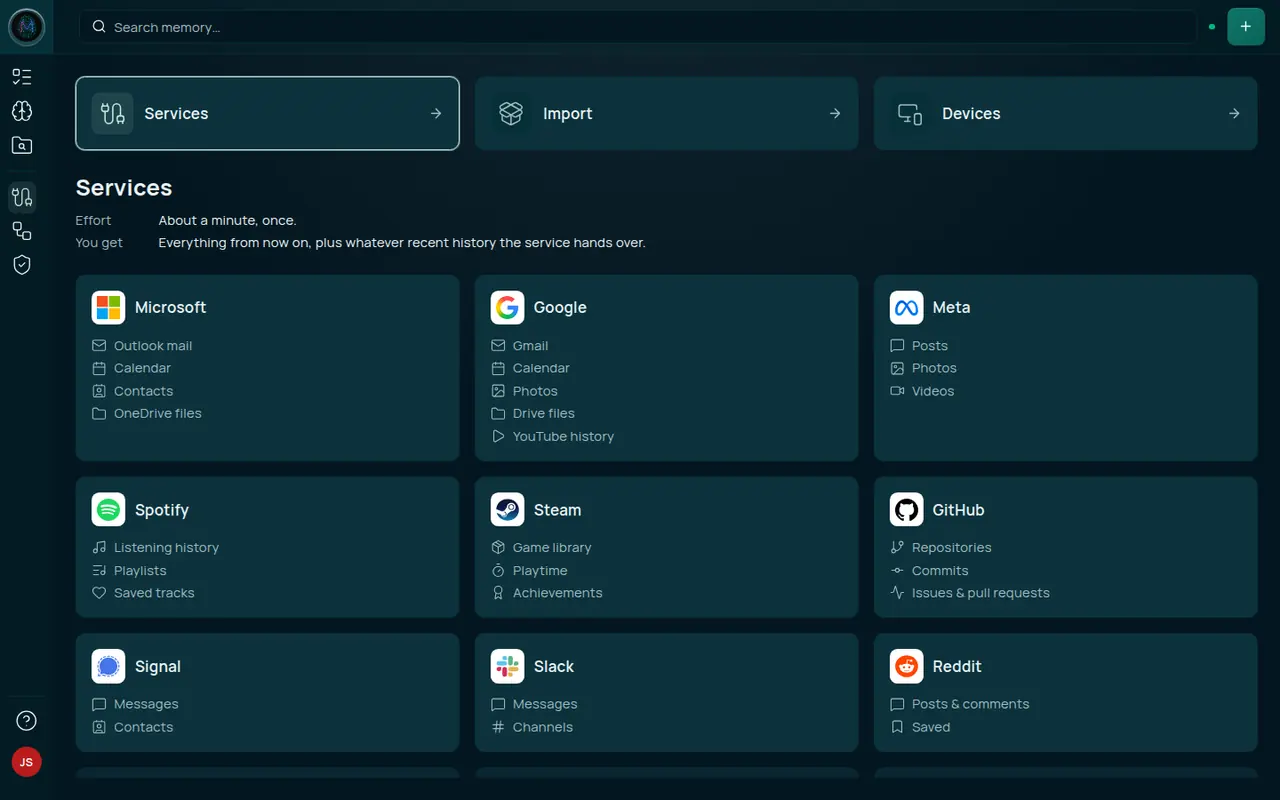The image size is (1280, 800).
Task: Click "Videos" under Meta
Action: (933, 391)
